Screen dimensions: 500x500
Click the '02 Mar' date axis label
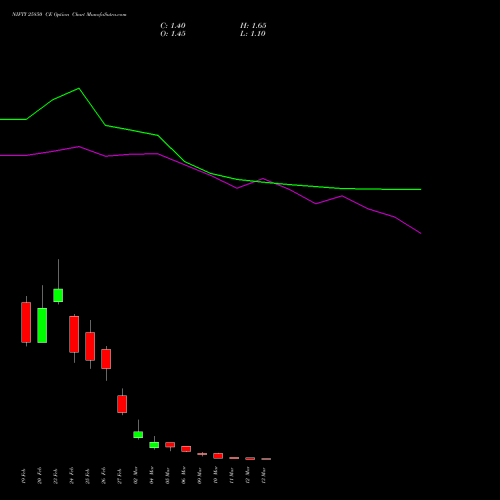tap(135, 476)
